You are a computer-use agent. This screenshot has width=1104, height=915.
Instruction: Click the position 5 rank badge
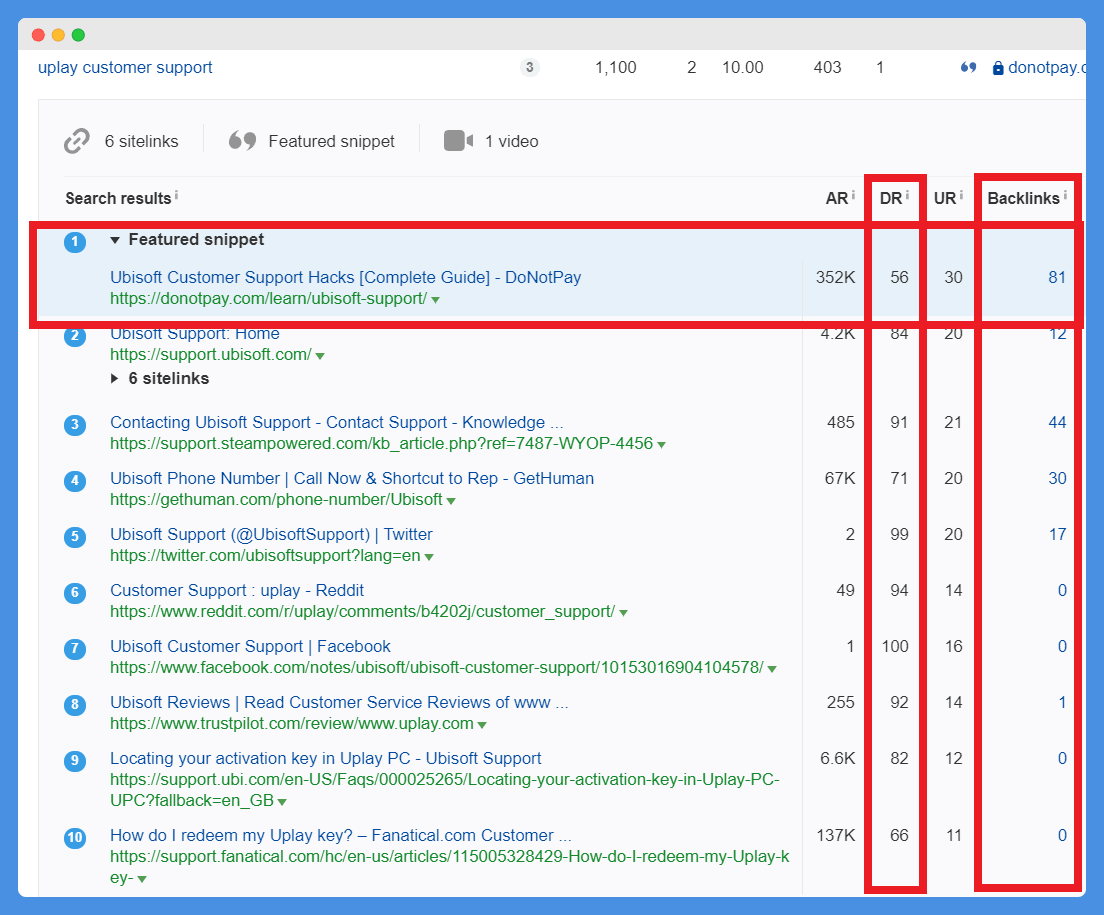point(75,537)
